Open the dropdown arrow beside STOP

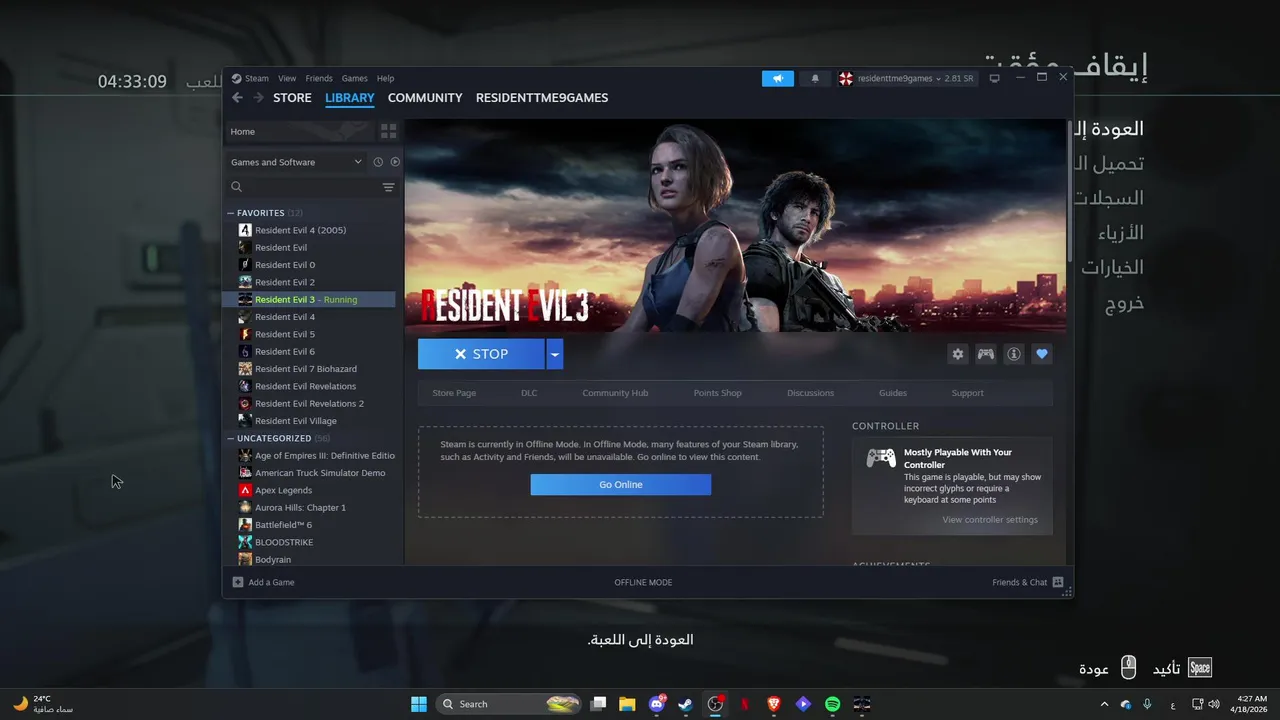coord(554,354)
